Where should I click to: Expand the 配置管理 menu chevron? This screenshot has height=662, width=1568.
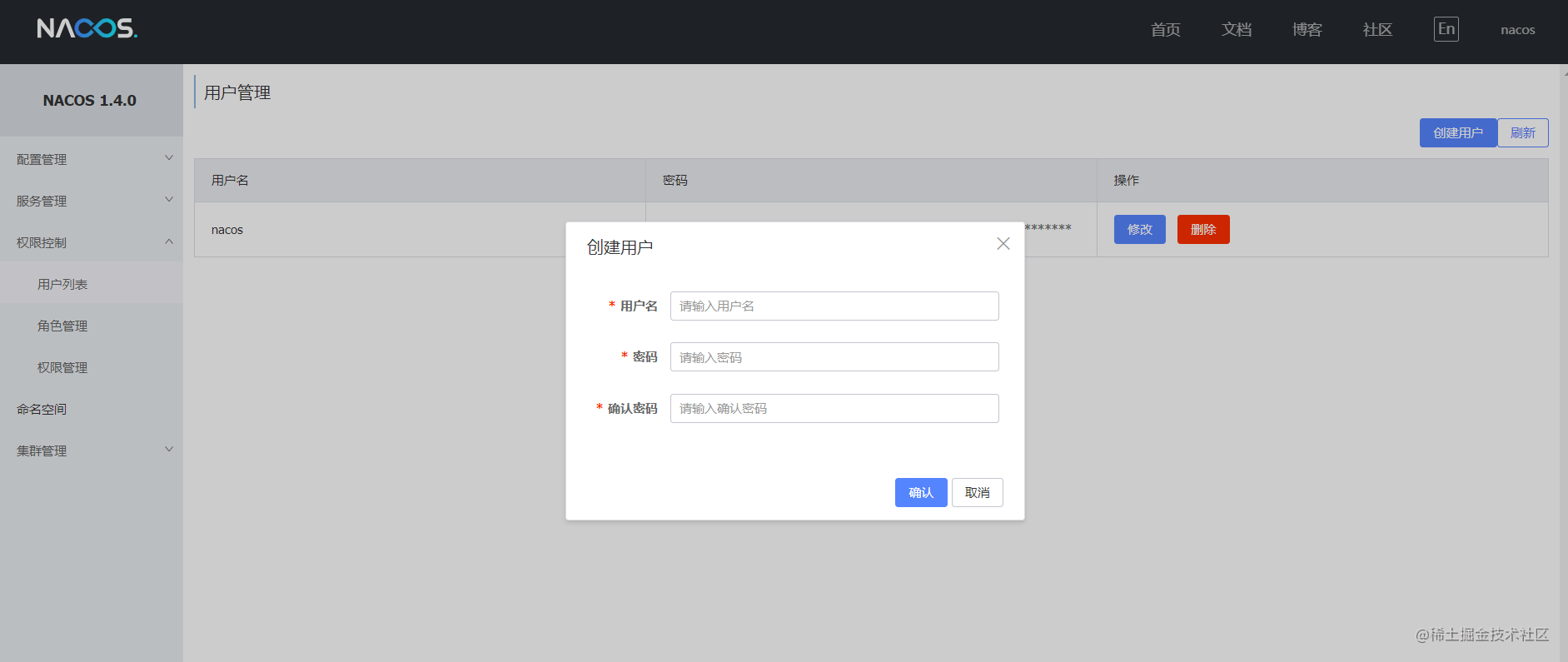pos(169,158)
